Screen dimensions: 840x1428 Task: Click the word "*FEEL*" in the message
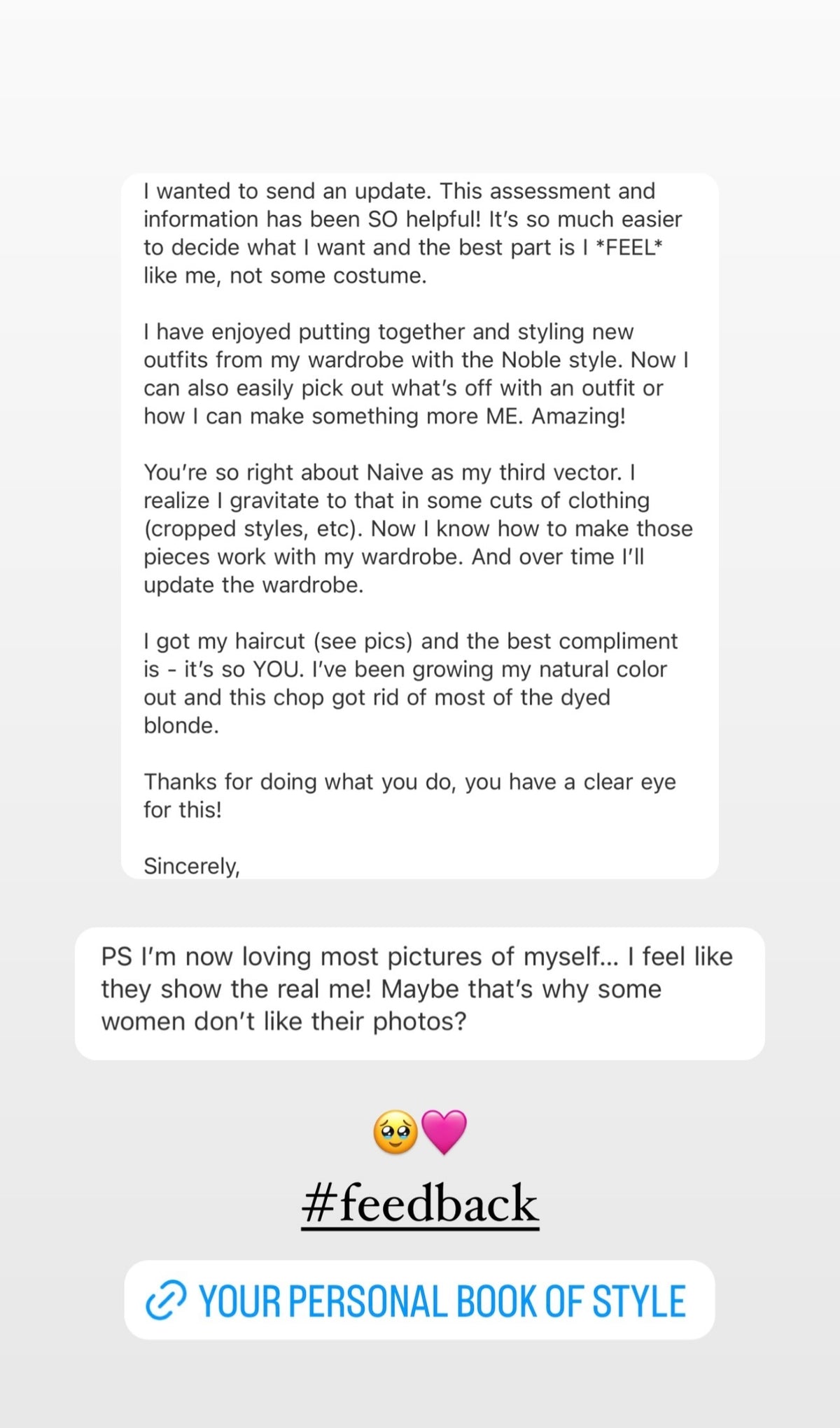628,248
